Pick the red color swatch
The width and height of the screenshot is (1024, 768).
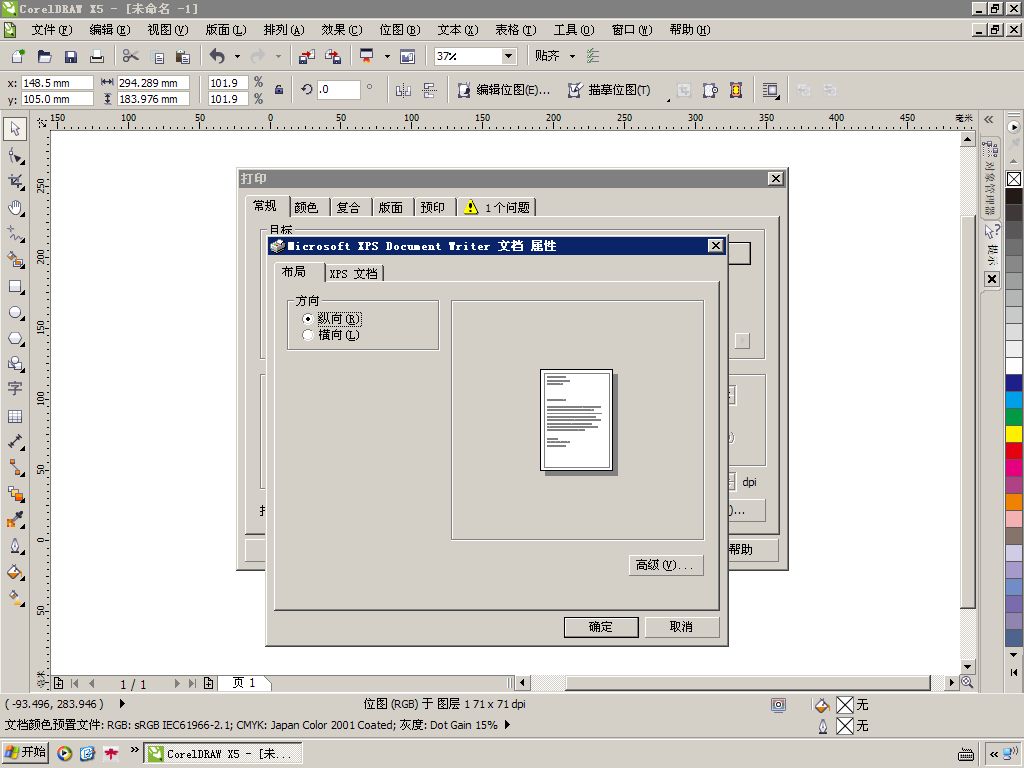tap(1014, 451)
